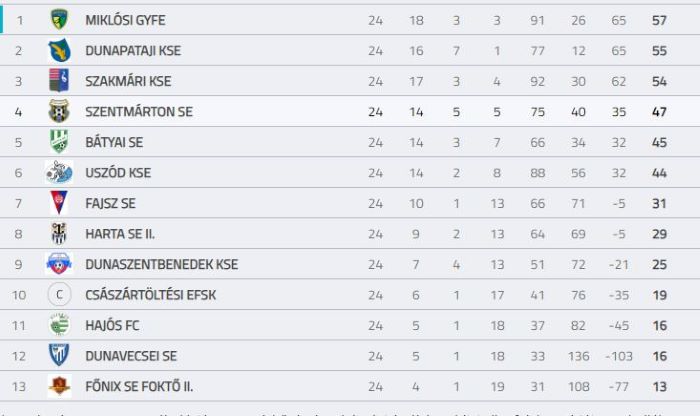Select the HAJÓS FC table row
The height and width of the screenshot is (416, 700).
(350, 325)
